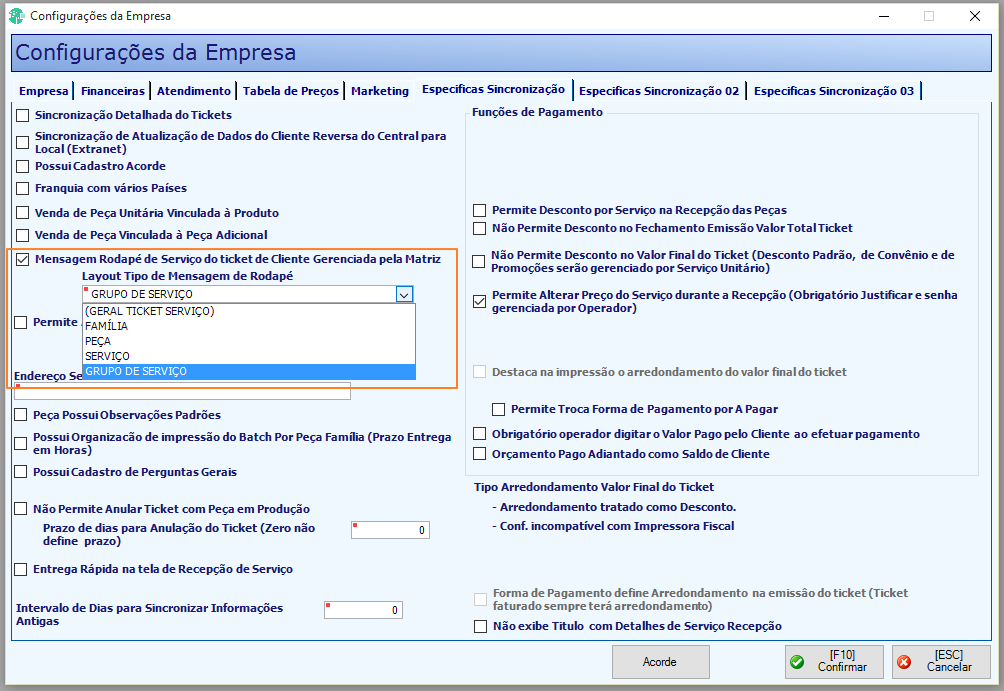
Task: Click the Acorde button
Action: tap(660, 662)
